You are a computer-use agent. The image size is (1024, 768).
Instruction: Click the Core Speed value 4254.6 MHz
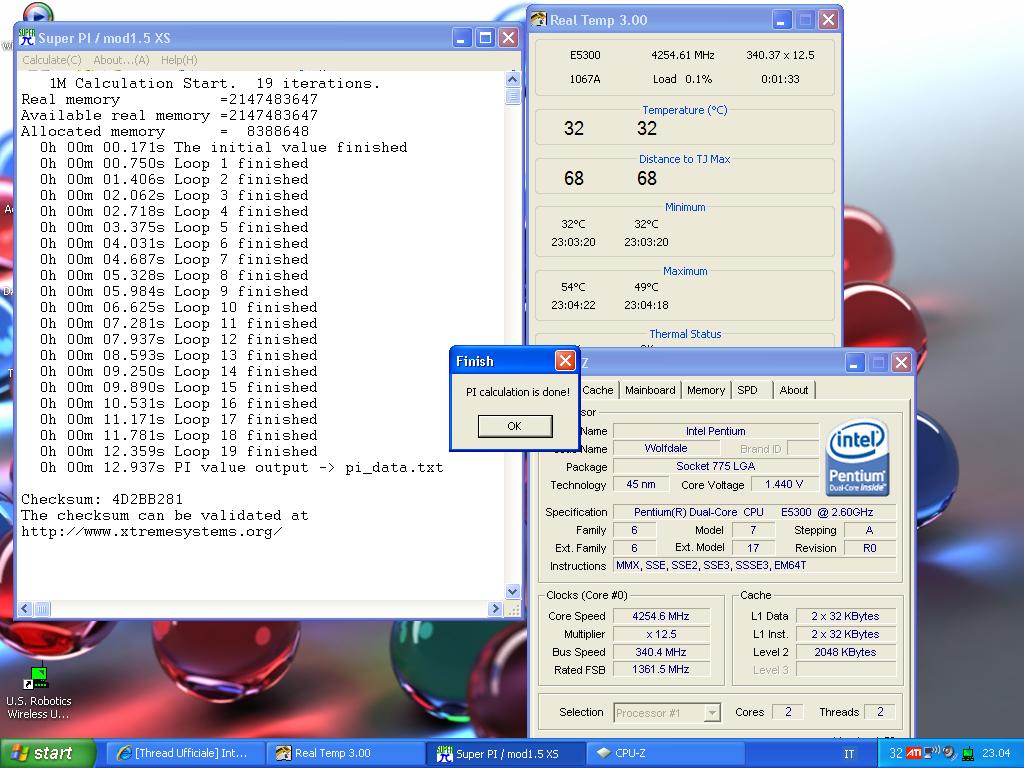point(661,616)
